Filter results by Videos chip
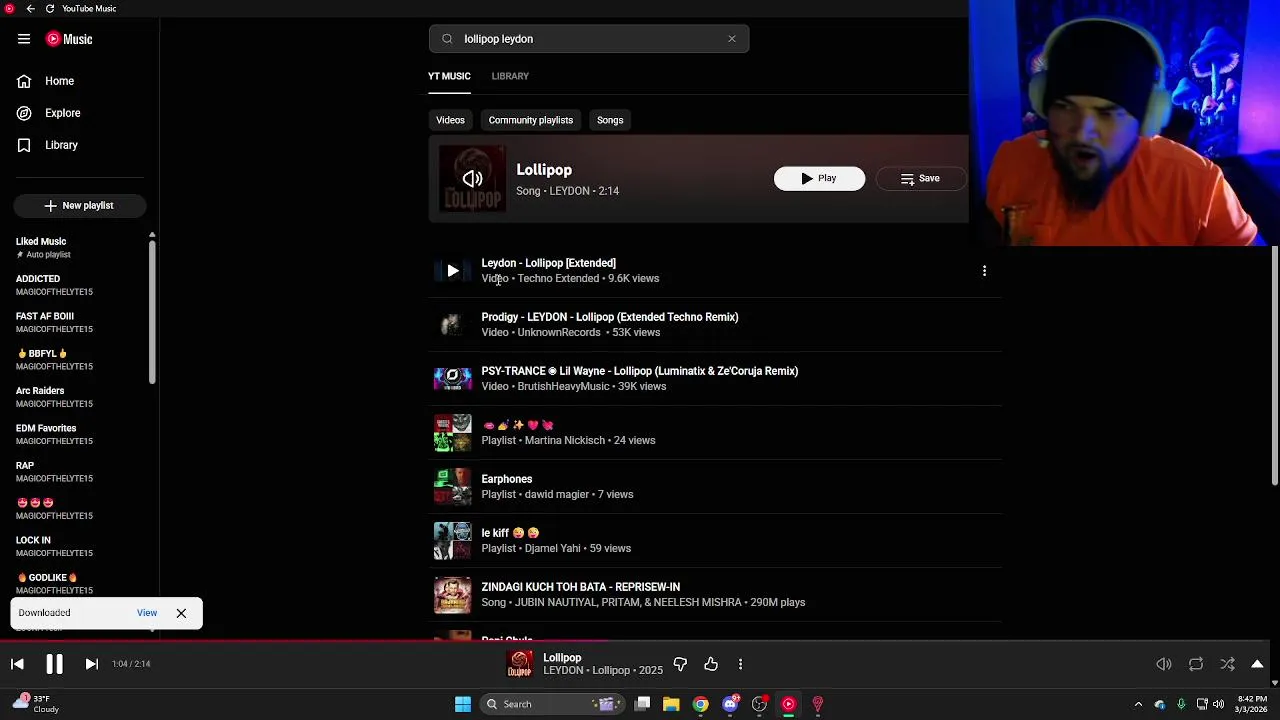 [450, 120]
